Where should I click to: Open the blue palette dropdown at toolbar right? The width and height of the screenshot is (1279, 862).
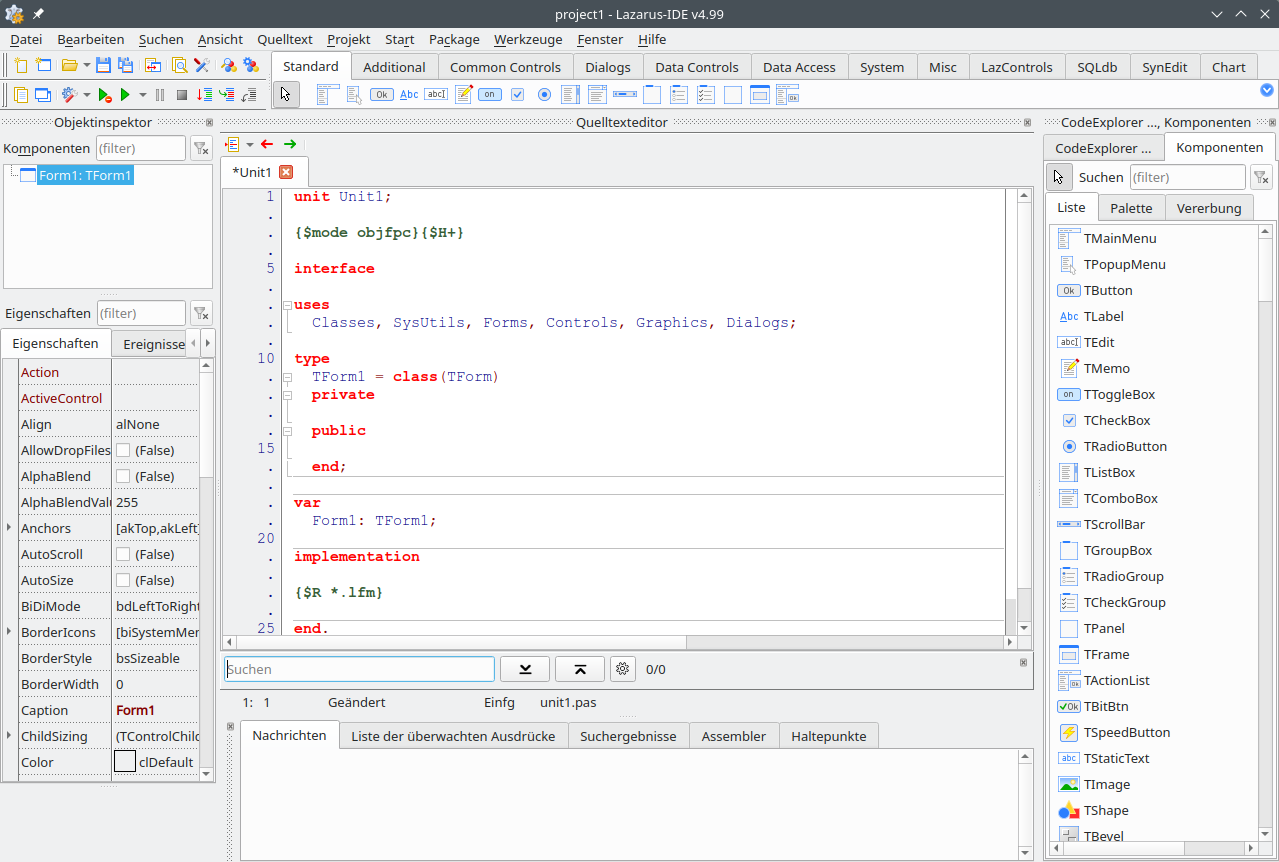pyautogui.click(x=1267, y=90)
